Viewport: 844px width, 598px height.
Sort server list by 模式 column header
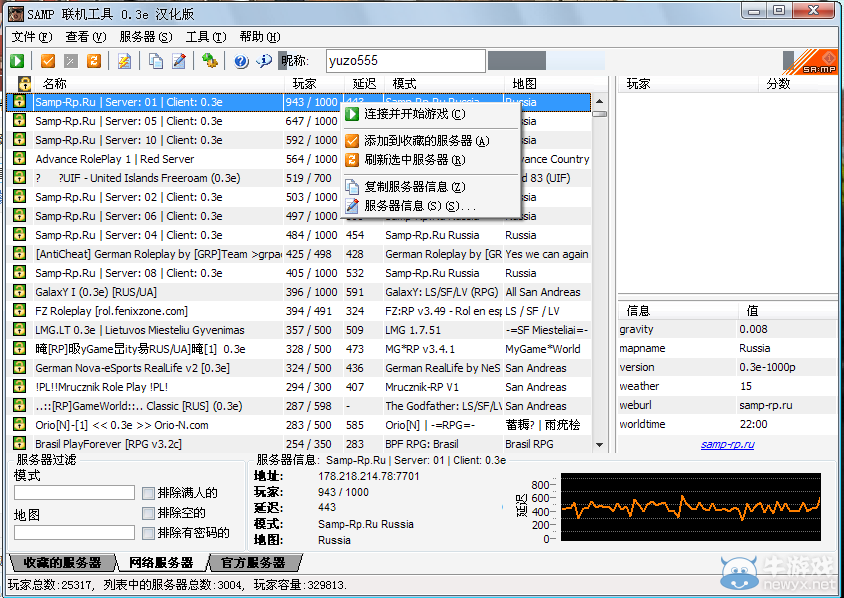[x=444, y=83]
